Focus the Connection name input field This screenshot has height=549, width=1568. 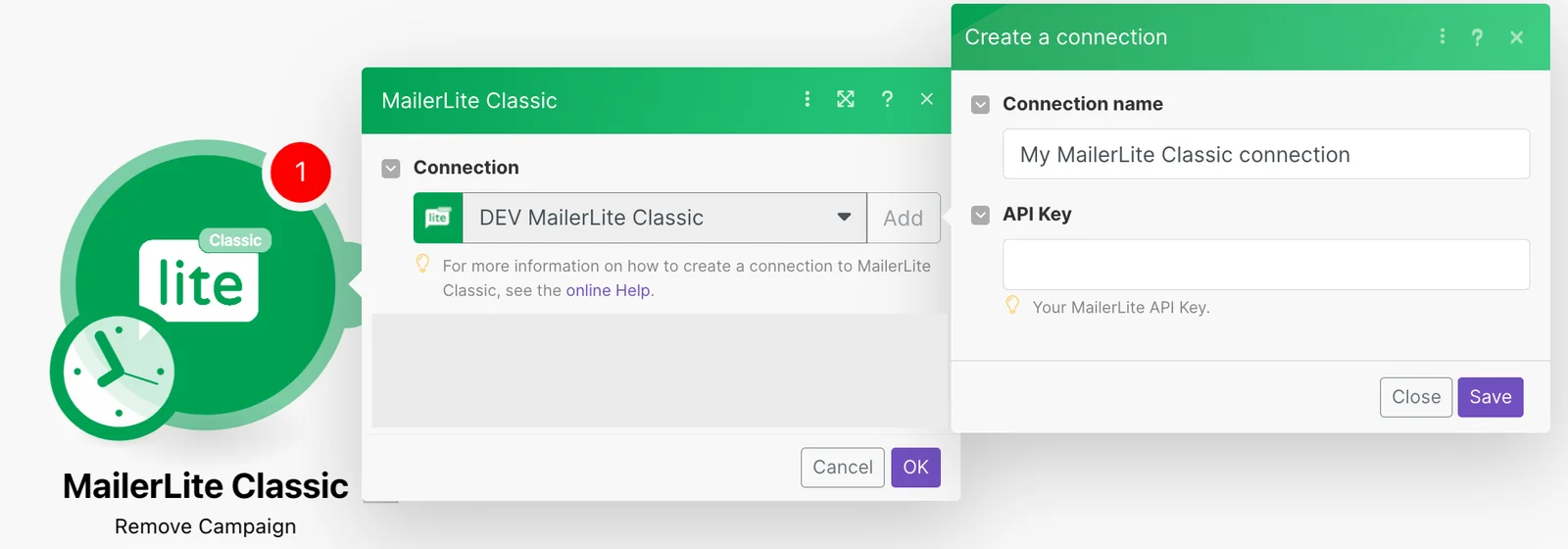coord(1266,154)
